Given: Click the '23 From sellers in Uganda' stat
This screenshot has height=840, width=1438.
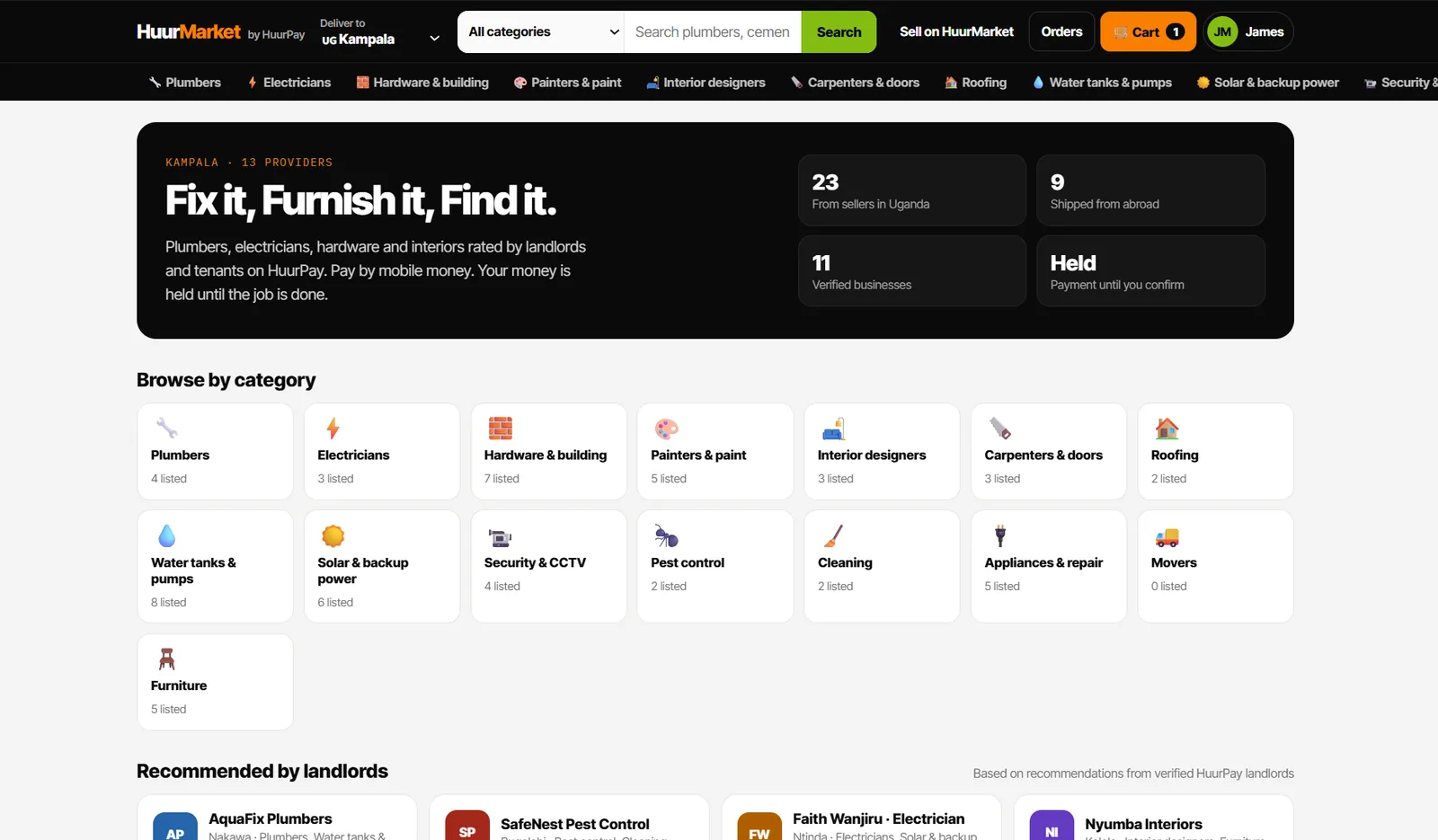Looking at the screenshot, I should coord(911,190).
